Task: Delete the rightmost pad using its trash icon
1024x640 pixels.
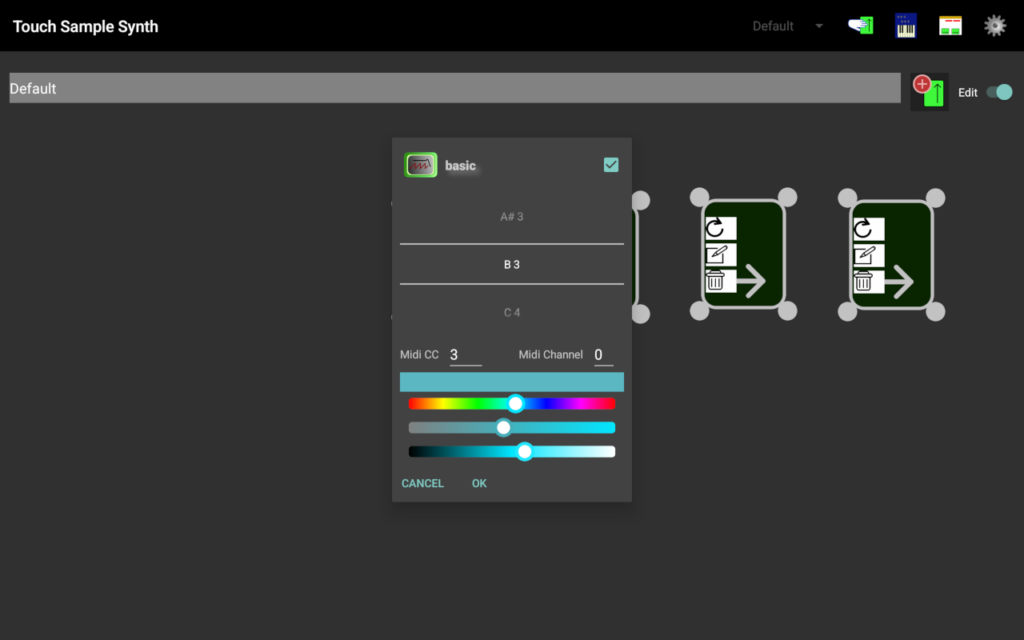Action: tap(864, 281)
